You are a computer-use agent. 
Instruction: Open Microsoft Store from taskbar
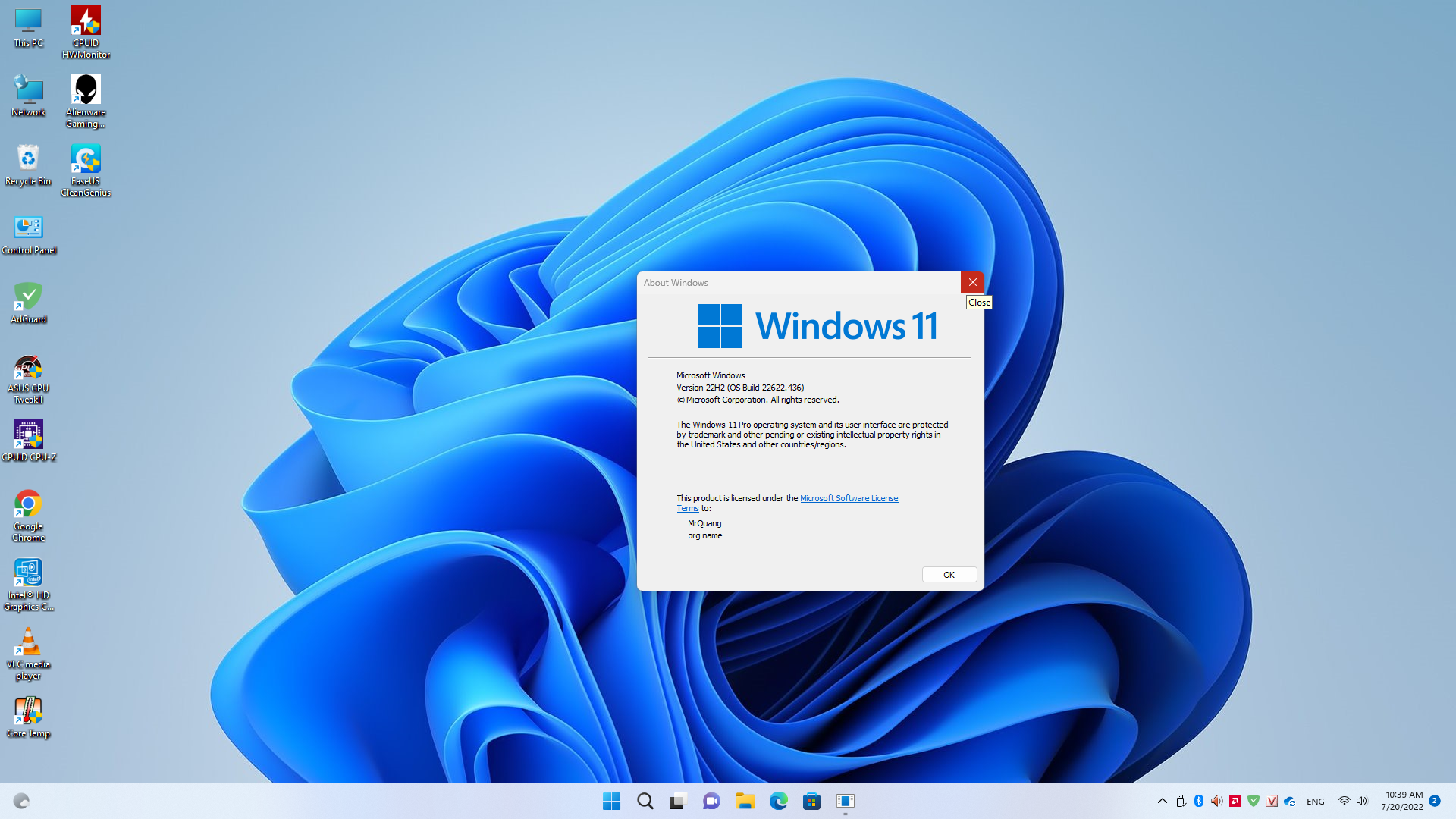(x=811, y=801)
